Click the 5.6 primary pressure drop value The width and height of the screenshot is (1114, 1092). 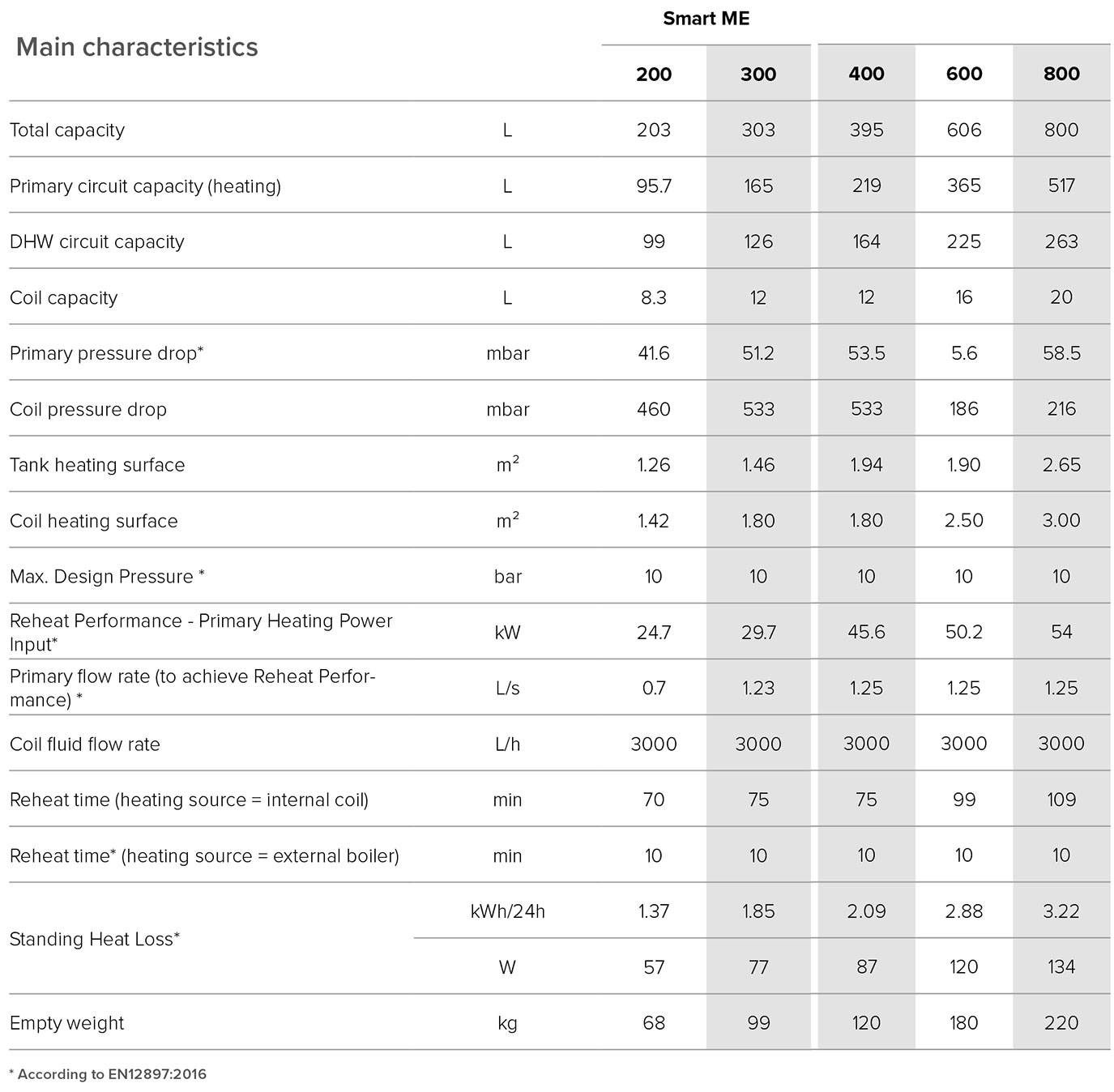tap(964, 353)
